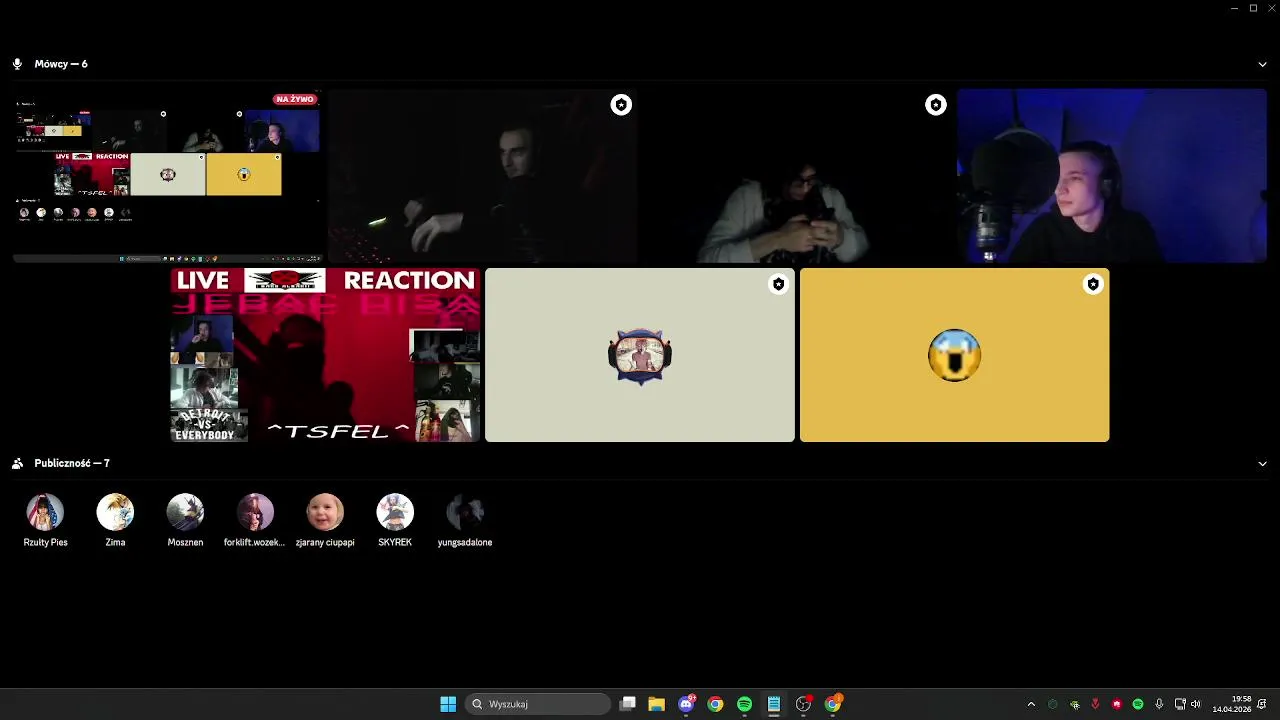This screenshot has height=720, width=1280.
Task: Select the blue-lit webcam with microphone tile
Action: pos(1111,176)
